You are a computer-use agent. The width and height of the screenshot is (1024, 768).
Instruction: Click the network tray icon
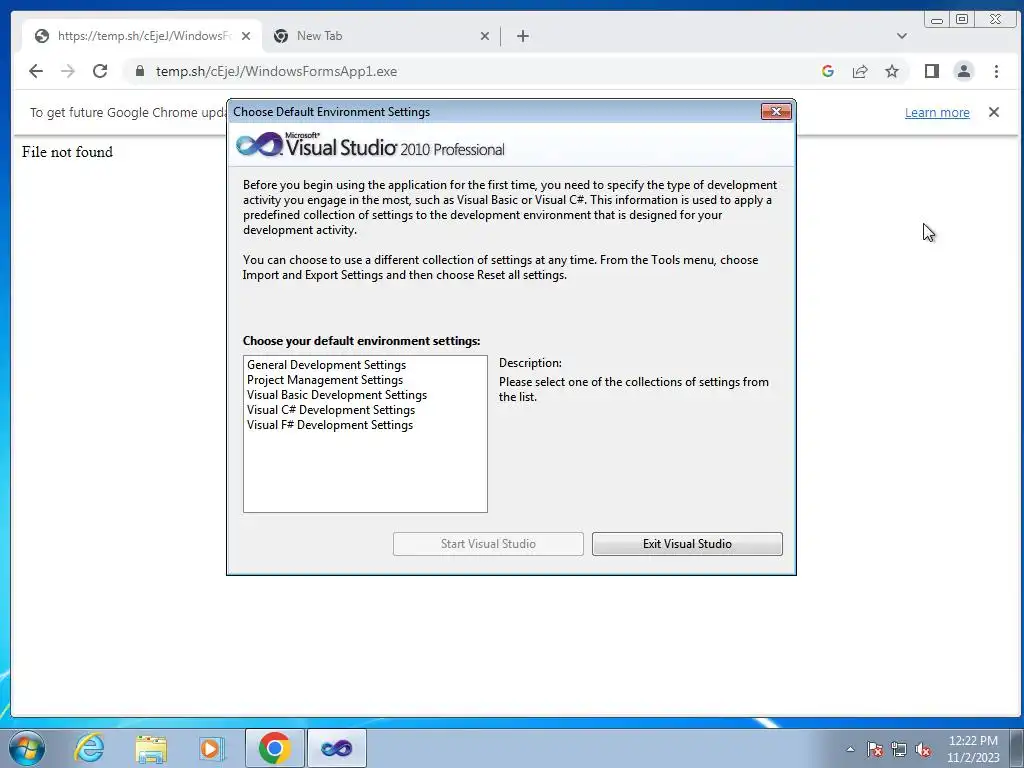(899, 749)
